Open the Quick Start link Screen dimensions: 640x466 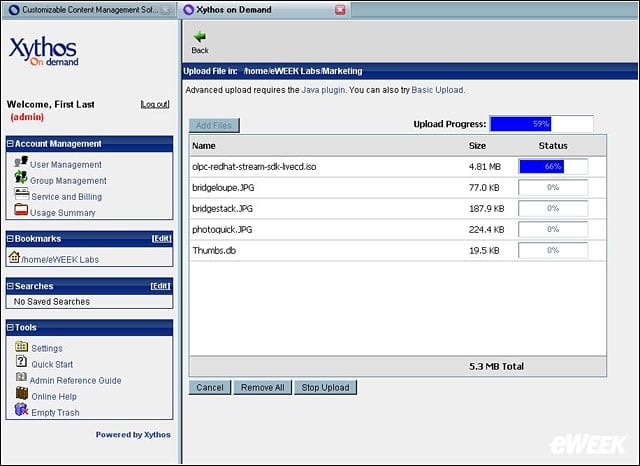(x=52, y=364)
